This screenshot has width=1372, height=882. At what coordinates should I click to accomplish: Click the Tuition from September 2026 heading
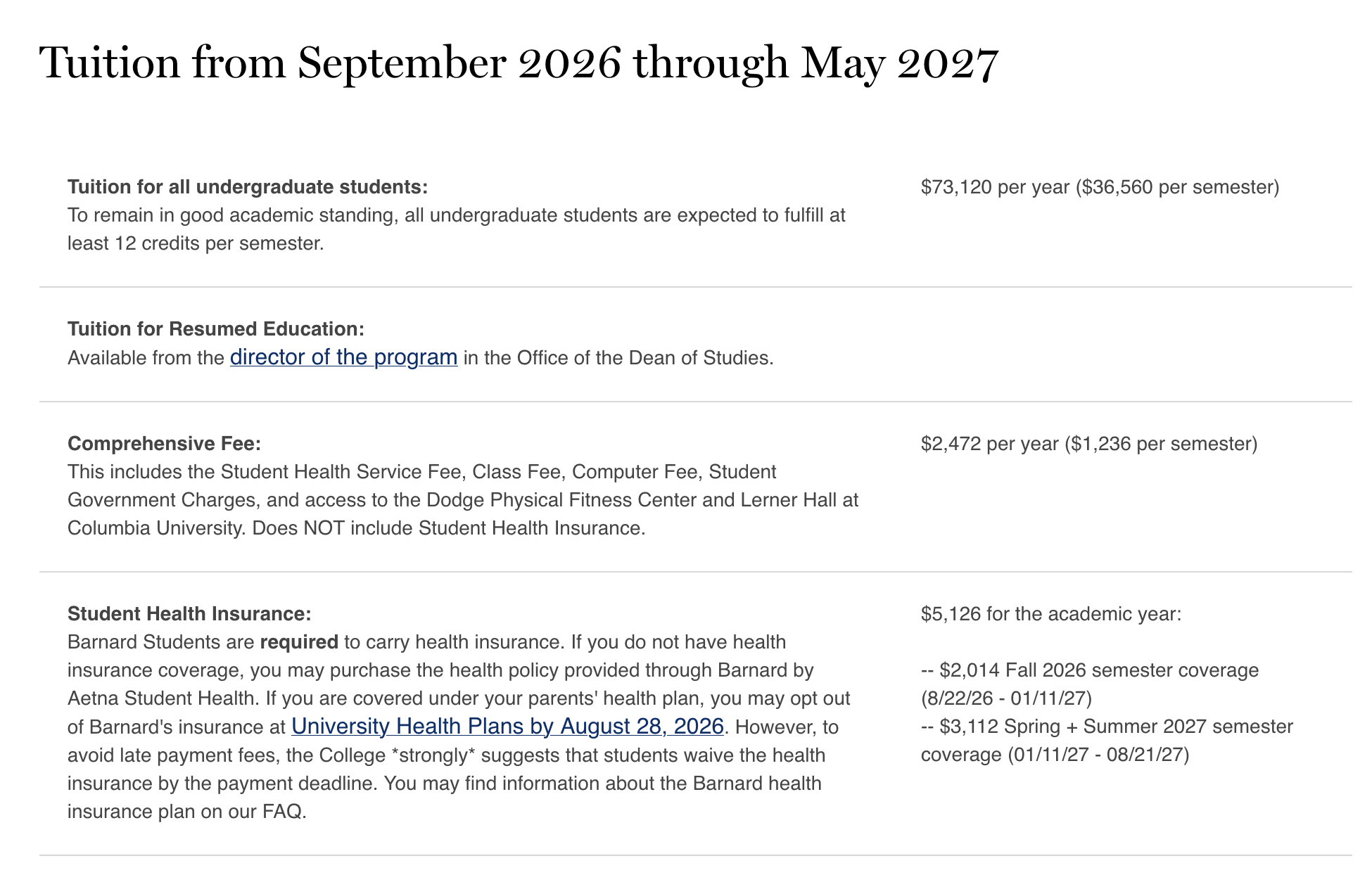(519, 63)
